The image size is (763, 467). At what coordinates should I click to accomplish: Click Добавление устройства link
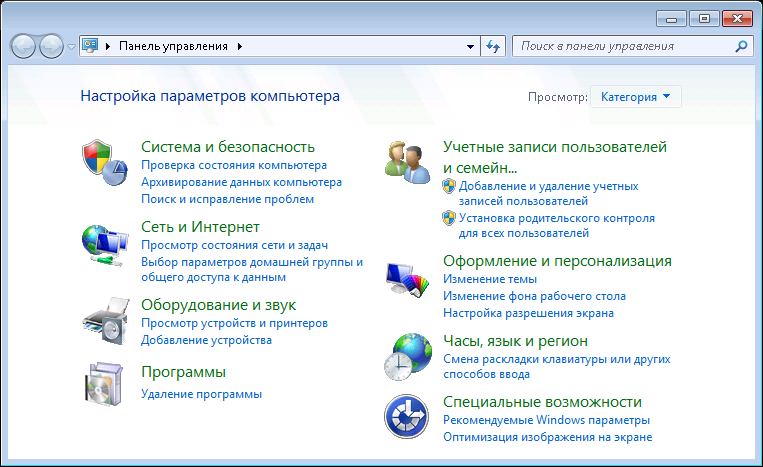click(x=206, y=340)
